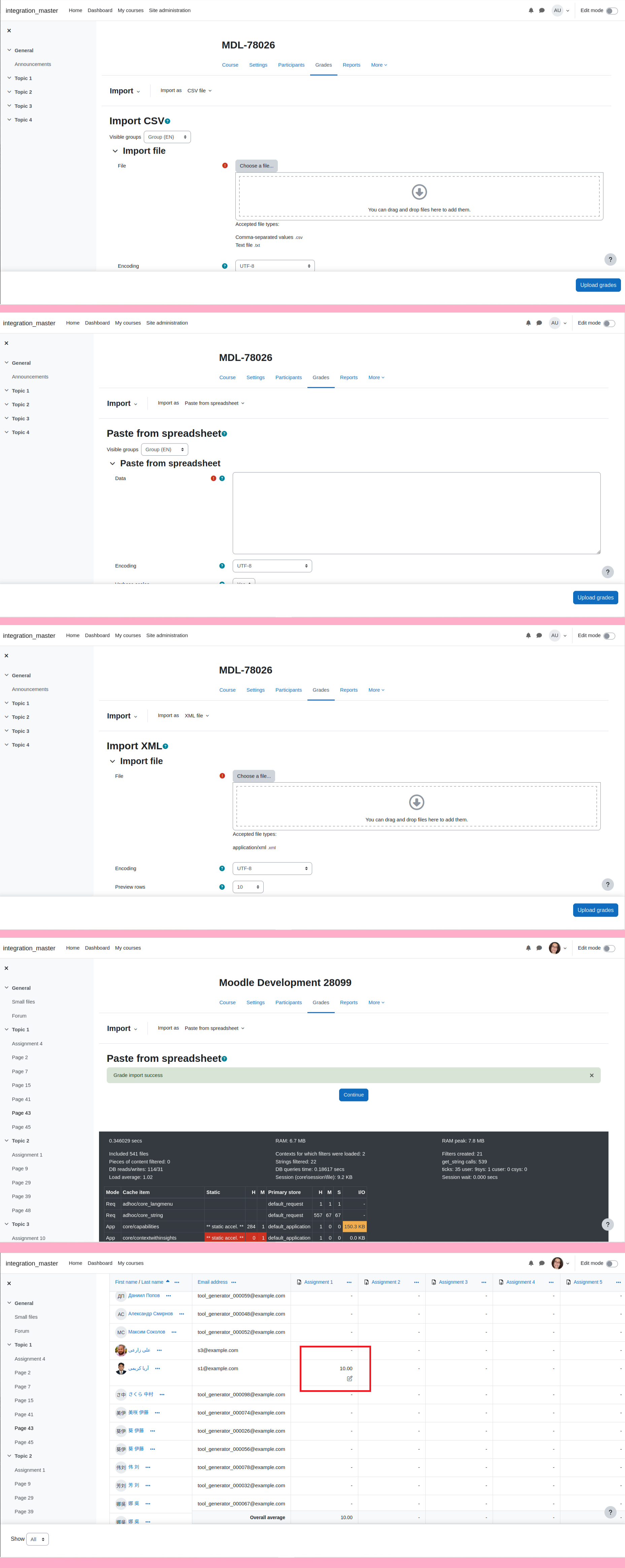Click Preview rows help icon
The image size is (625, 1568).
click(x=222, y=887)
